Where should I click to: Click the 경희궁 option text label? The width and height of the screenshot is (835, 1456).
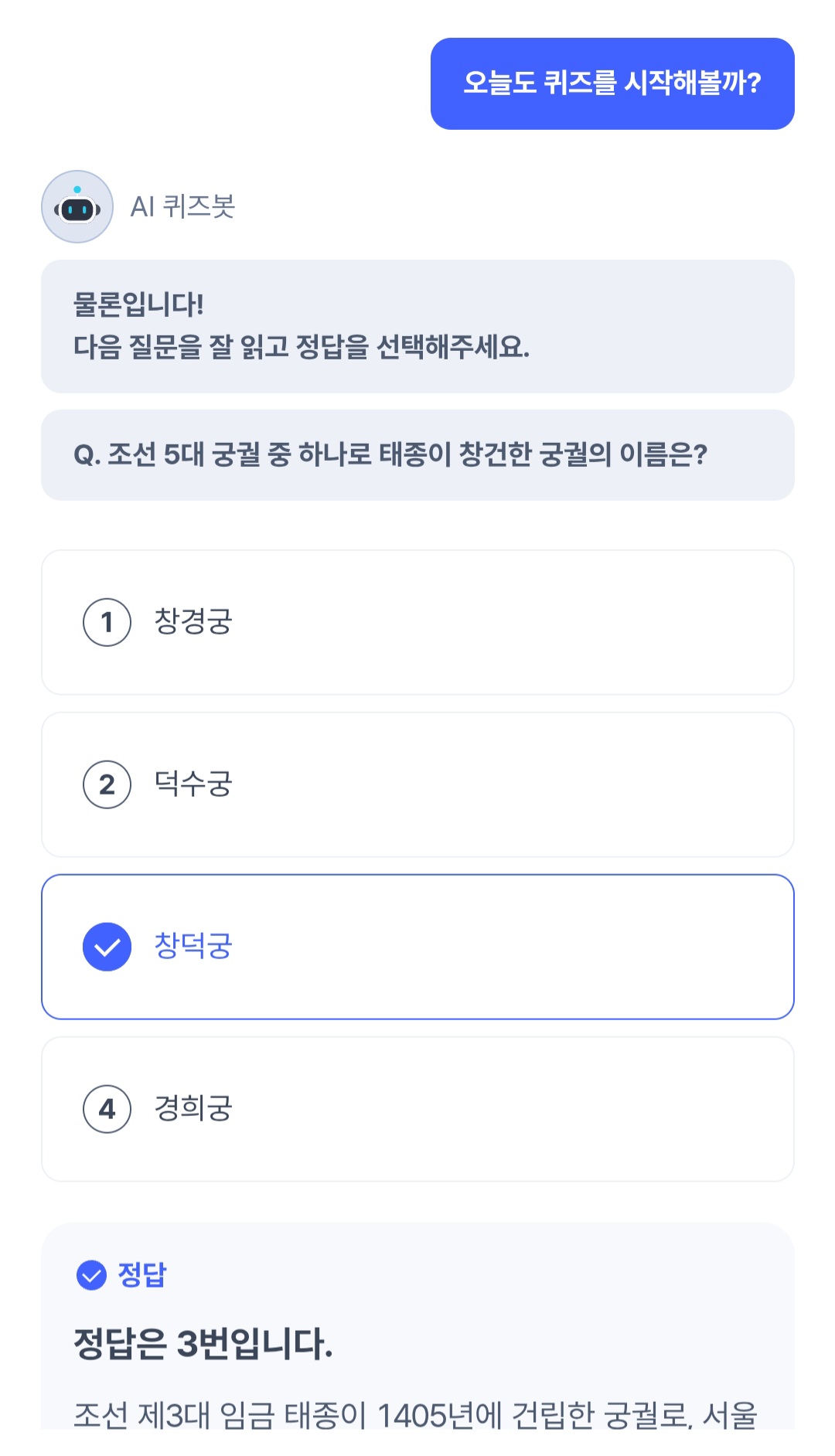click(193, 1109)
